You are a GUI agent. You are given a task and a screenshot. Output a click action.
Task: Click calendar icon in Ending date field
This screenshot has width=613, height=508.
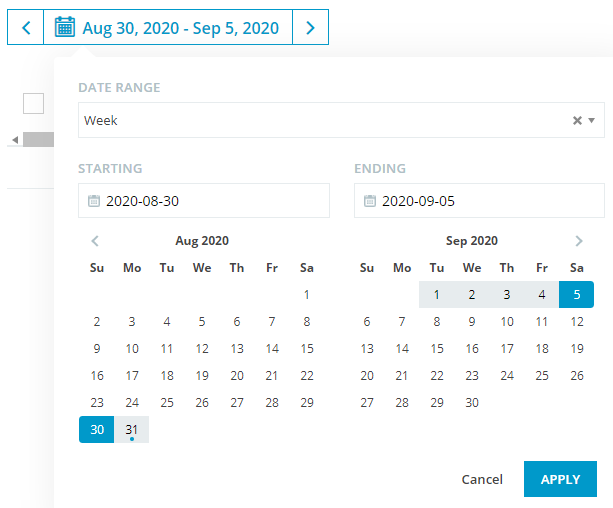coord(370,201)
